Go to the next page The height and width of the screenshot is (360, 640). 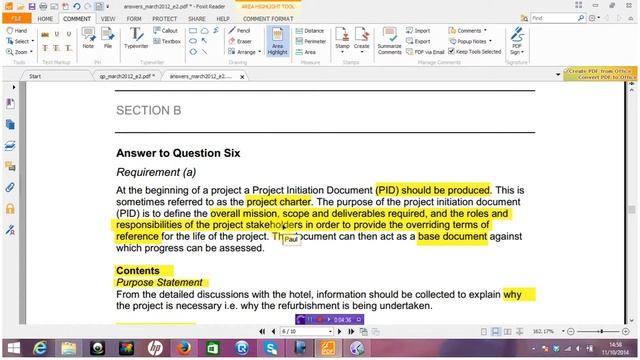pos(339,331)
